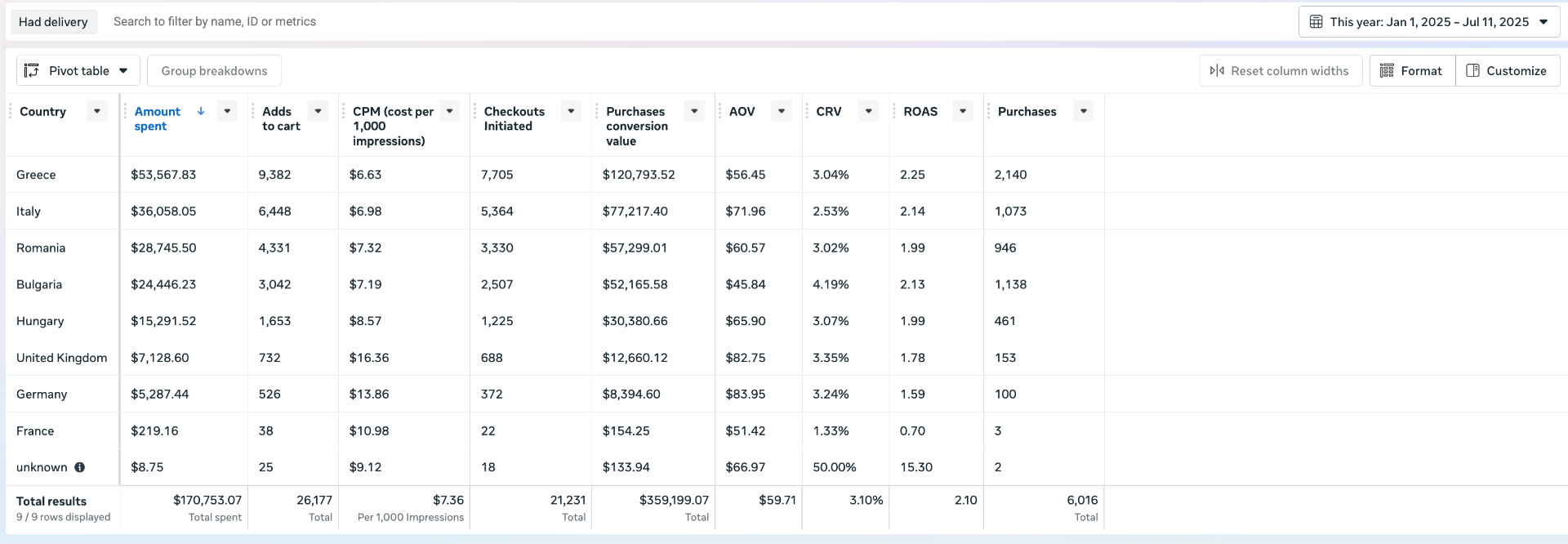Open the CRV column menu arrow
Screen dimensions: 1568x544
[x=869, y=111]
